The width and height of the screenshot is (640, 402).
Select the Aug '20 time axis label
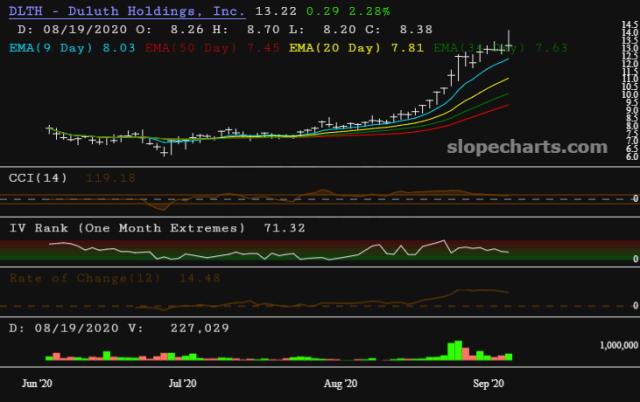(340, 384)
